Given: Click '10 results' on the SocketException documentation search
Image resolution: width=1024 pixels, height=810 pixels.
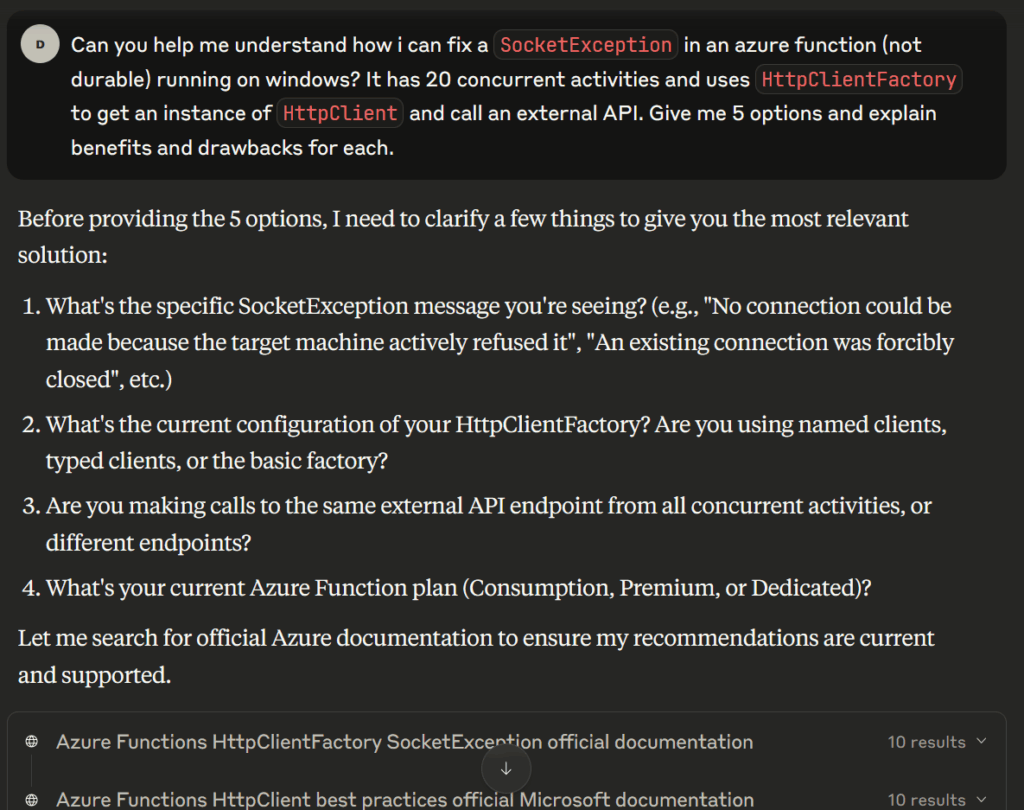Looking at the screenshot, I should pos(926,742).
